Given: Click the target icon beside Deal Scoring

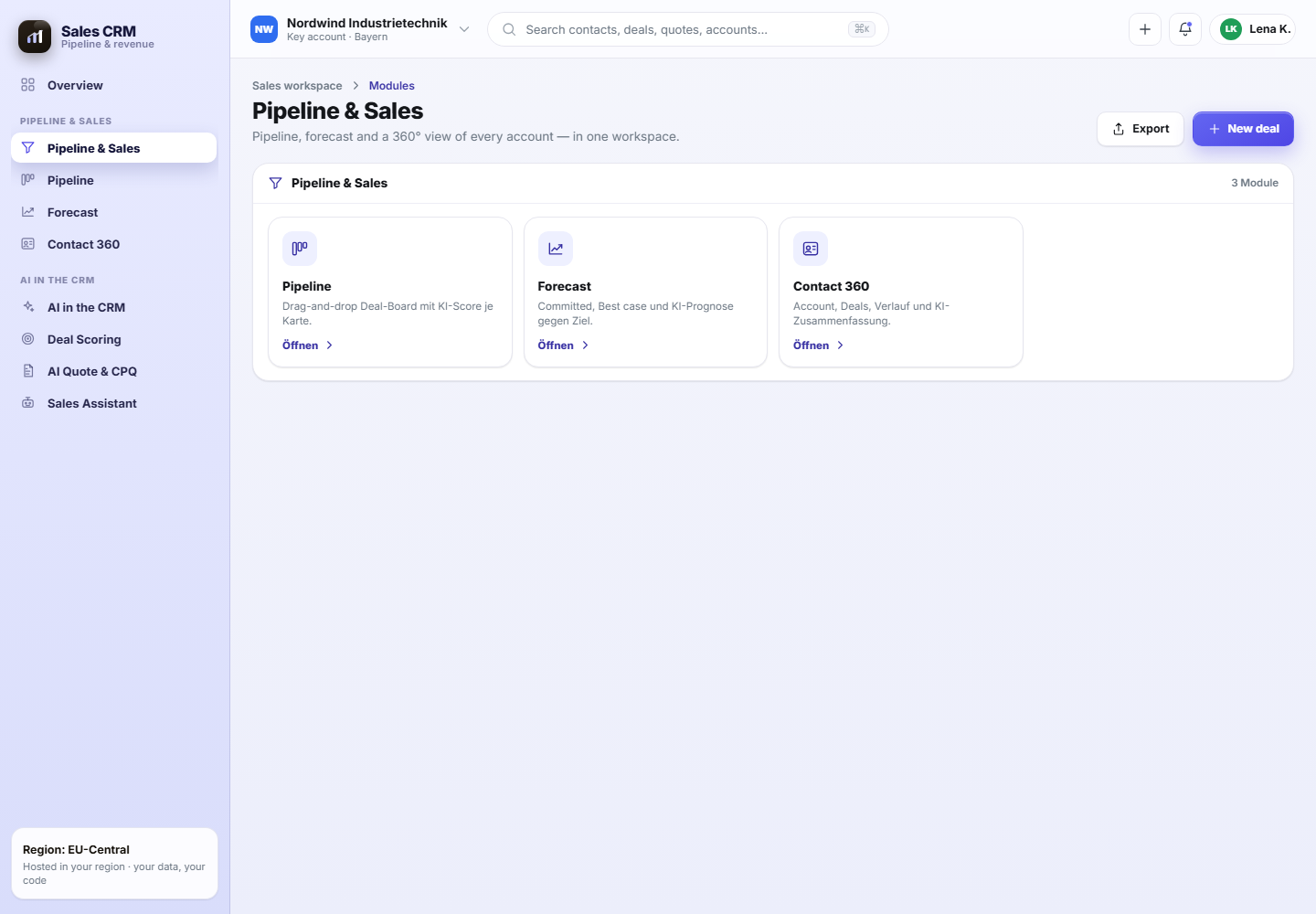Looking at the screenshot, I should [x=28, y=339].
